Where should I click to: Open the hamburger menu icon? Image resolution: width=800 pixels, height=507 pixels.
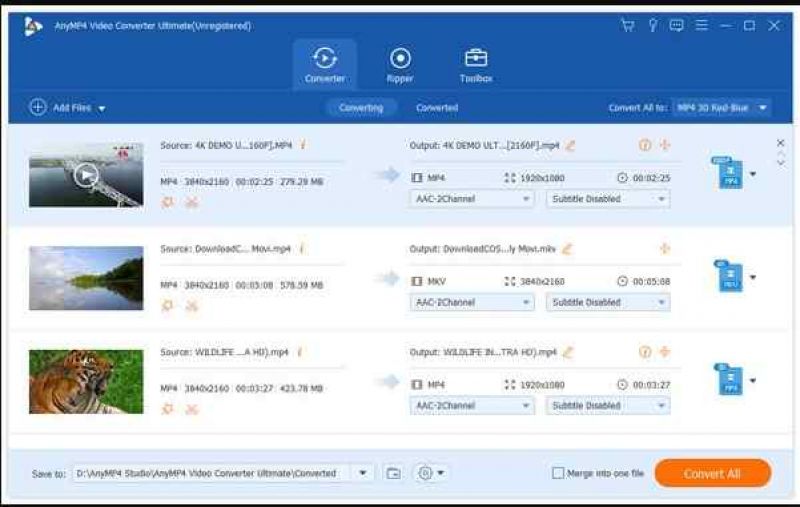click(702, 25)
